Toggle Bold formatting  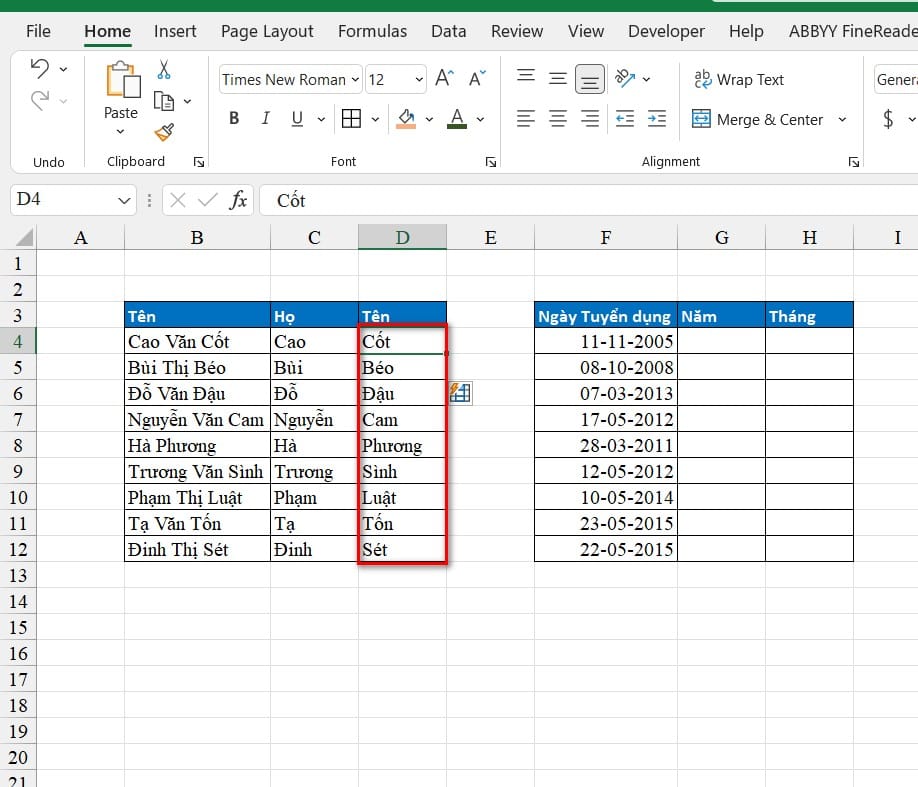[234, 119]
